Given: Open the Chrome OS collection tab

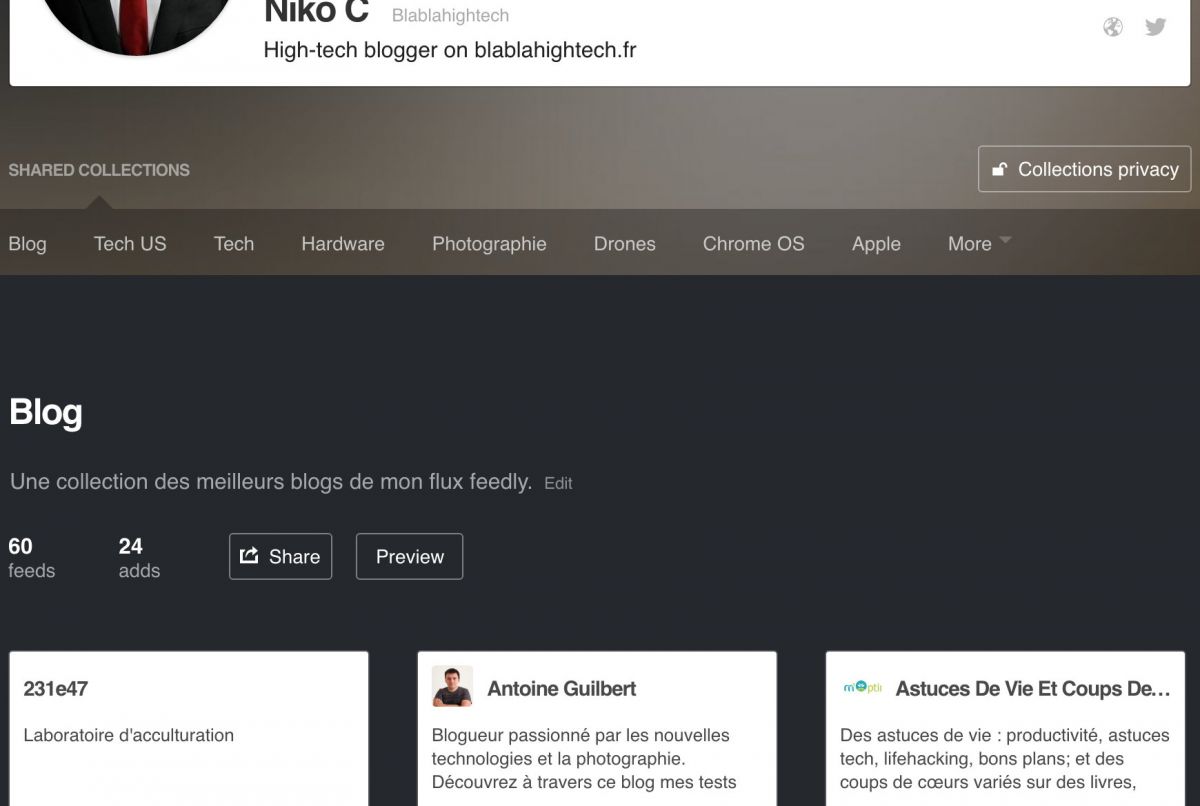Looking at the screenshot, I should pyautogui.click(x=754, y=244).
